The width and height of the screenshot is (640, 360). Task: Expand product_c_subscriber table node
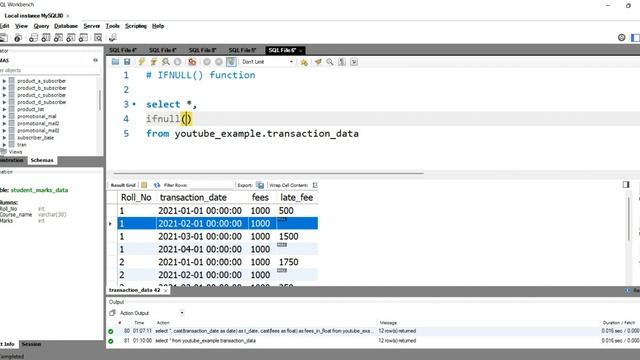4,95
